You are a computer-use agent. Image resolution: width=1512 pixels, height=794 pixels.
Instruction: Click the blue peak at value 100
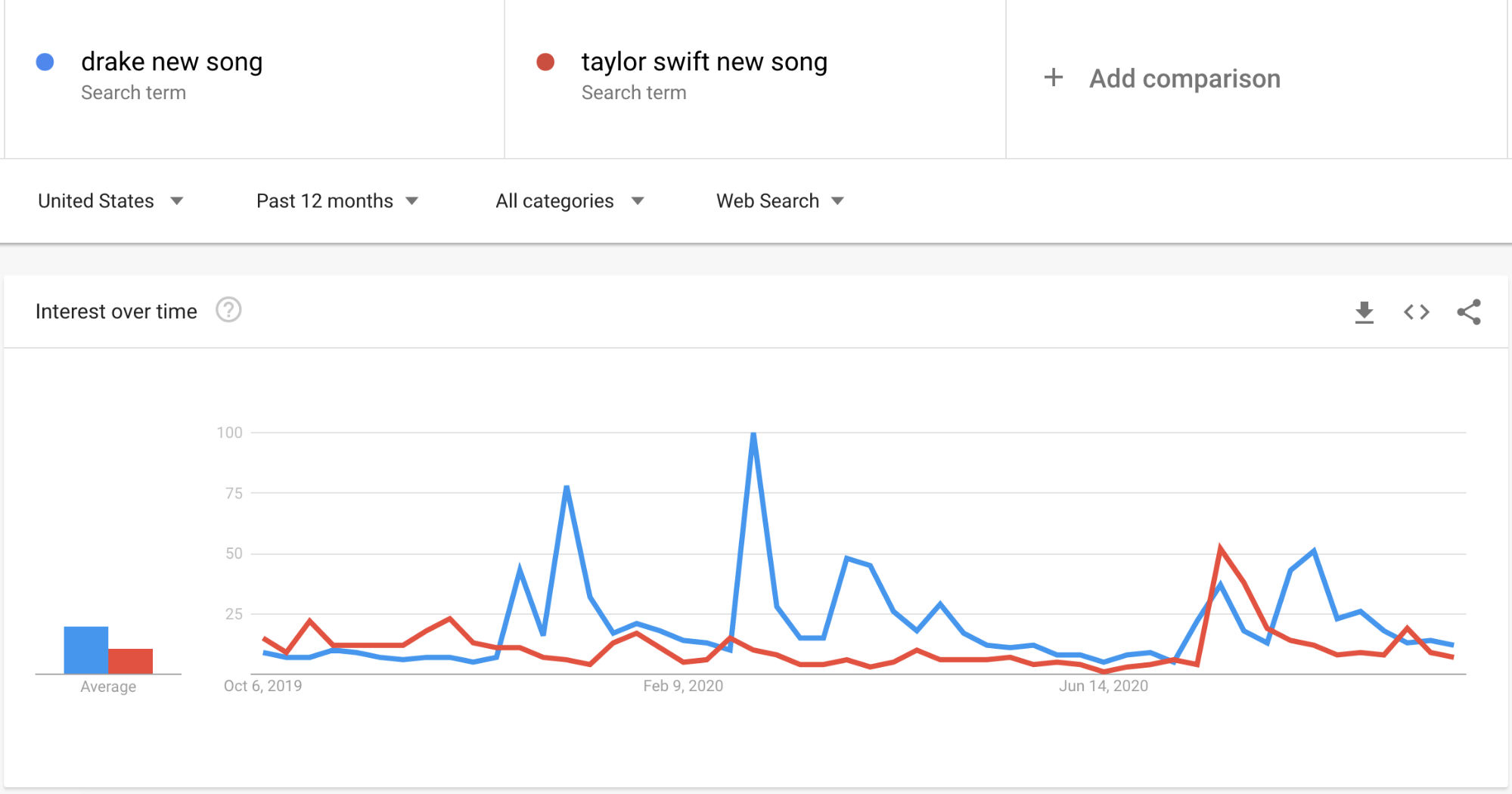[753, 434]
